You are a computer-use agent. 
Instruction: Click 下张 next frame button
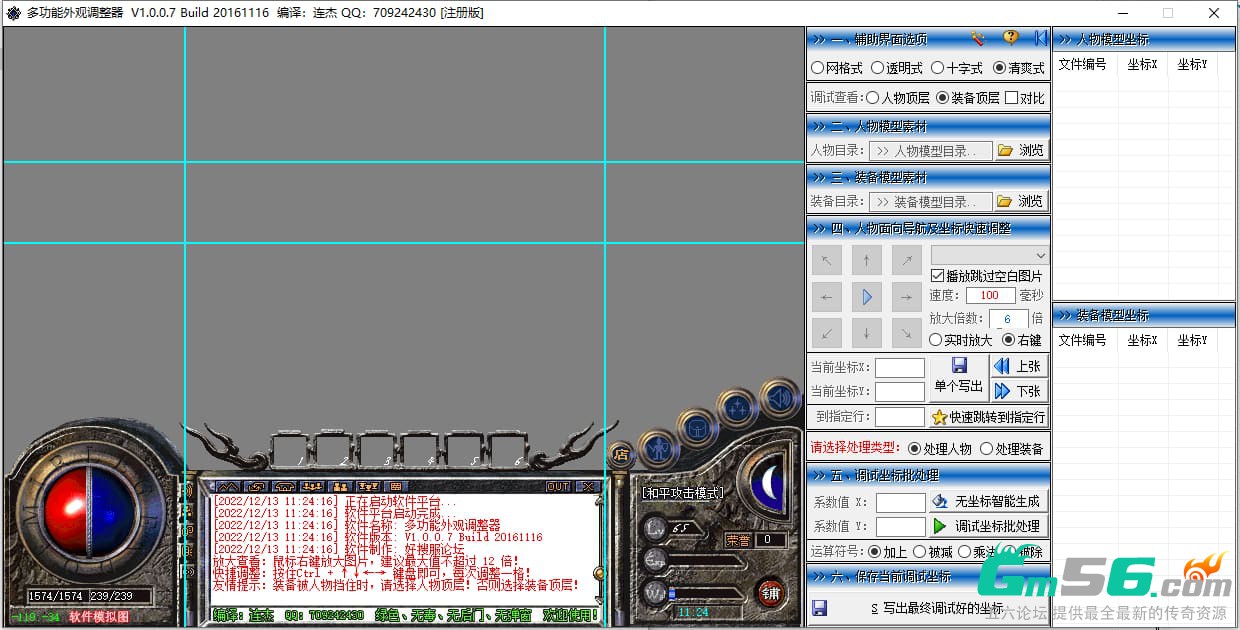1018,391
